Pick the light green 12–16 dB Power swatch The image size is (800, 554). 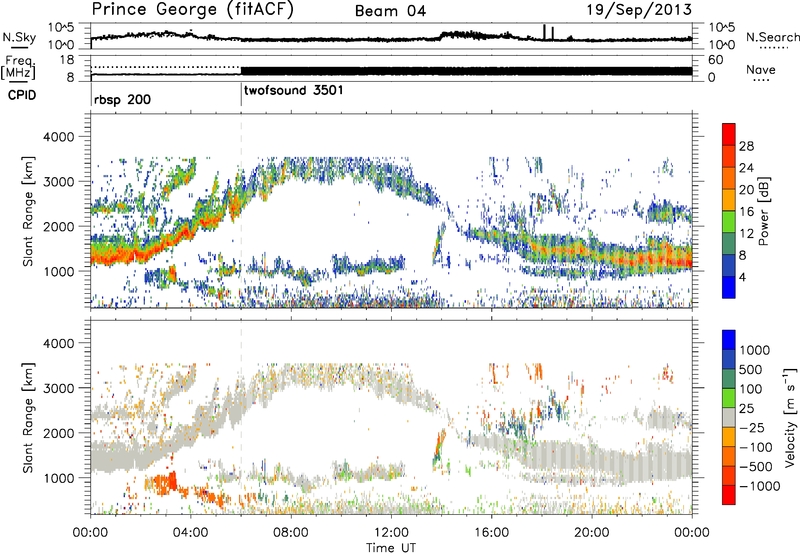pos(729,222)
